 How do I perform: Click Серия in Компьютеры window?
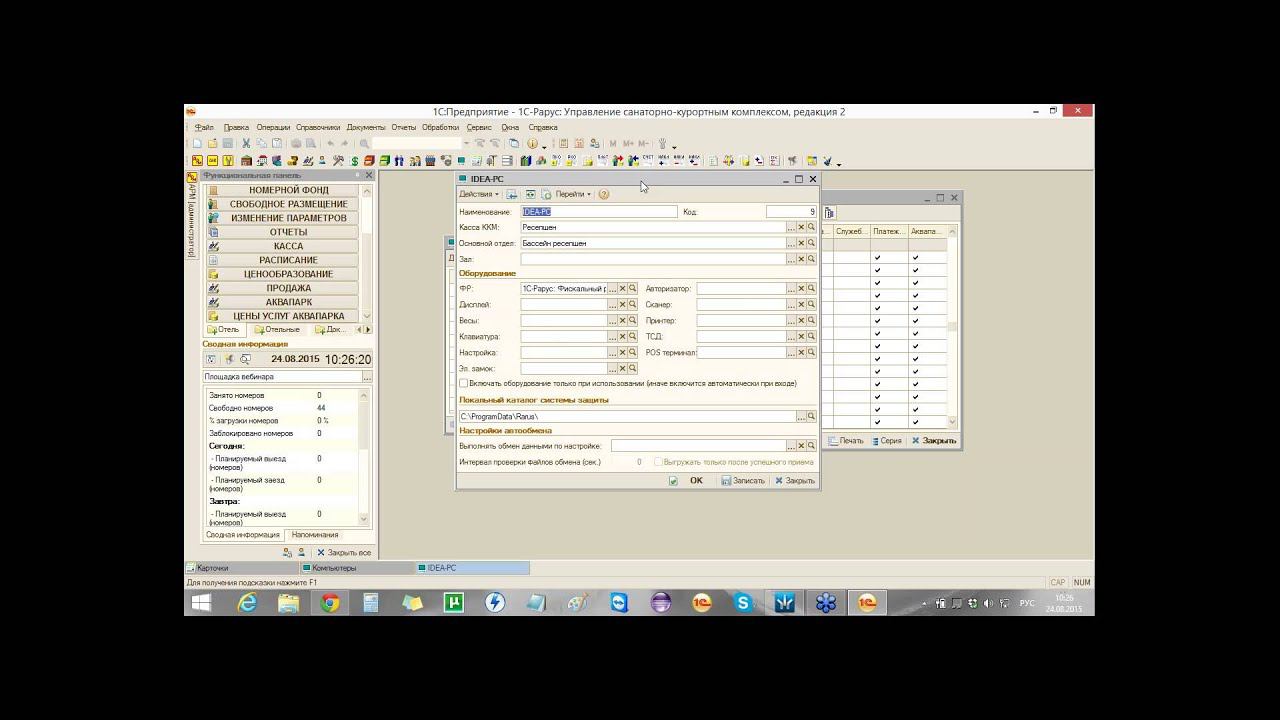(x=886, y=440)
